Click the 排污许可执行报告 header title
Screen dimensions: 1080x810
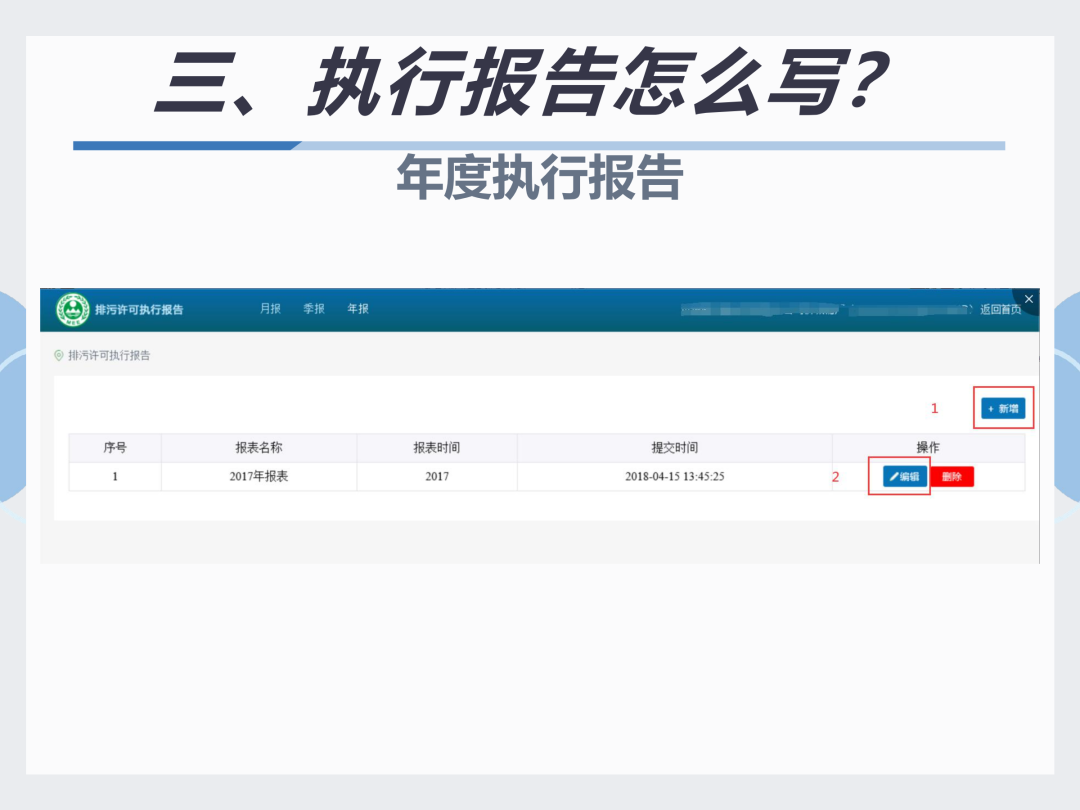click(x=139, y=310)
